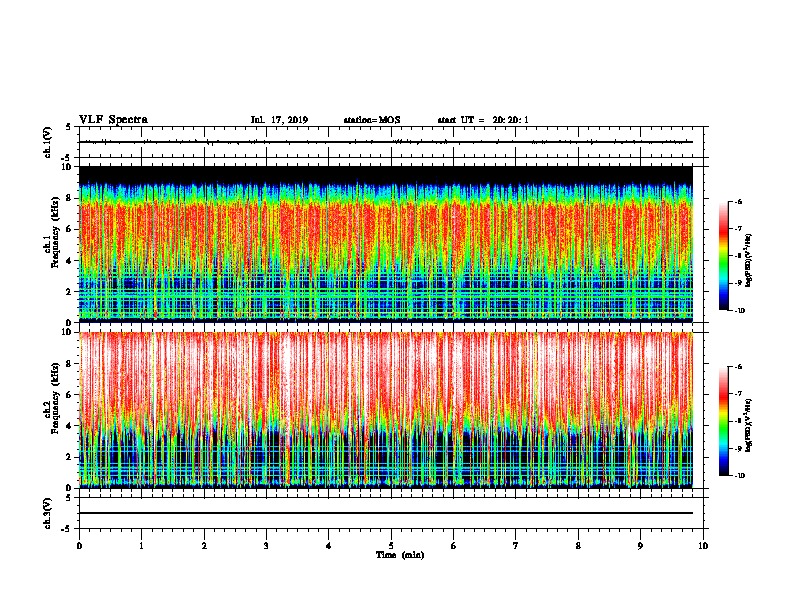Click time axis tick label "0"

pyautogui.click(x=79, y=546)
